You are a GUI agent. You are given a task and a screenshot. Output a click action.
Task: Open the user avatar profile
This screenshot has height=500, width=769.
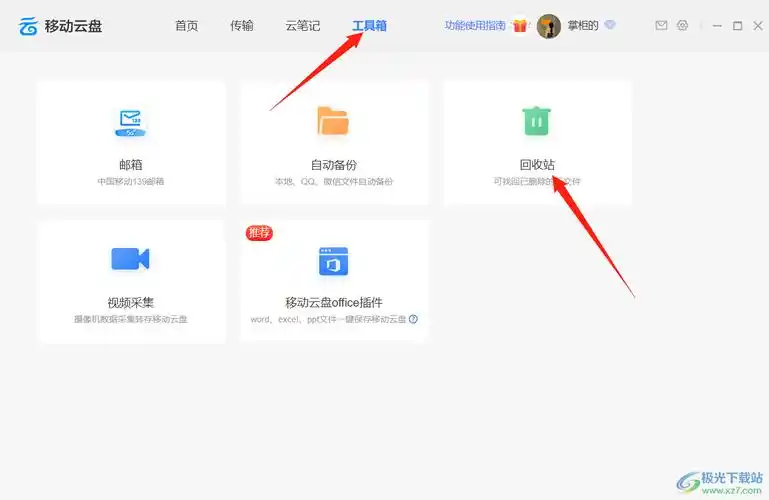pyautogui.click(x=549, y=26)
